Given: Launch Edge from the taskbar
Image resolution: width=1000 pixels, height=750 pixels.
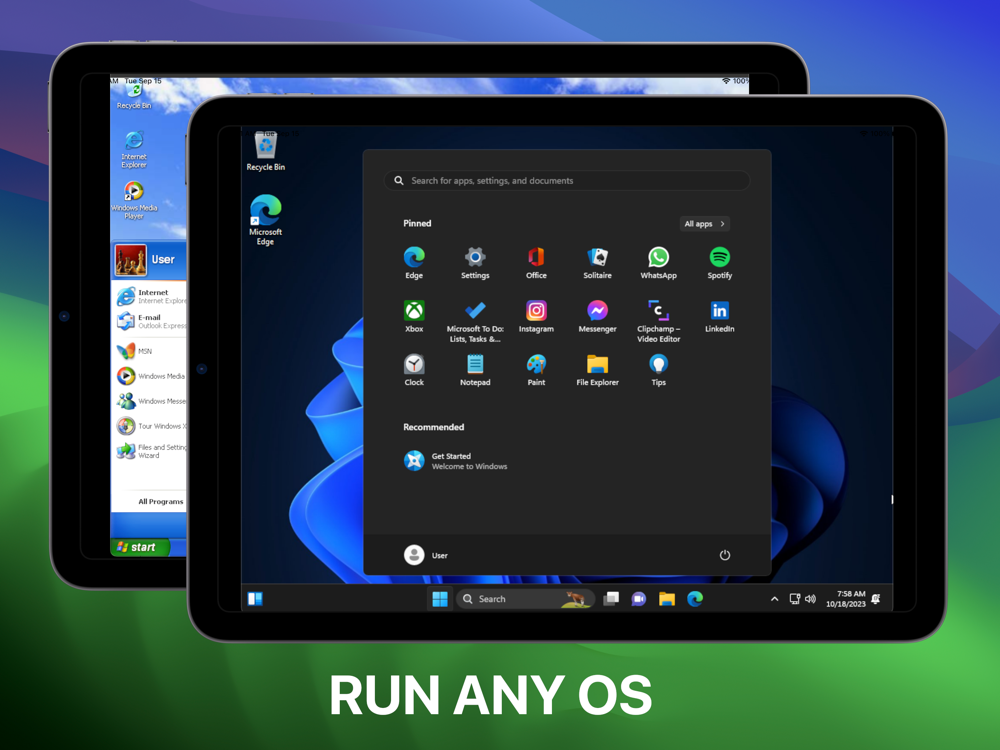Looking at the screenshot, I should tap(695, 599).
